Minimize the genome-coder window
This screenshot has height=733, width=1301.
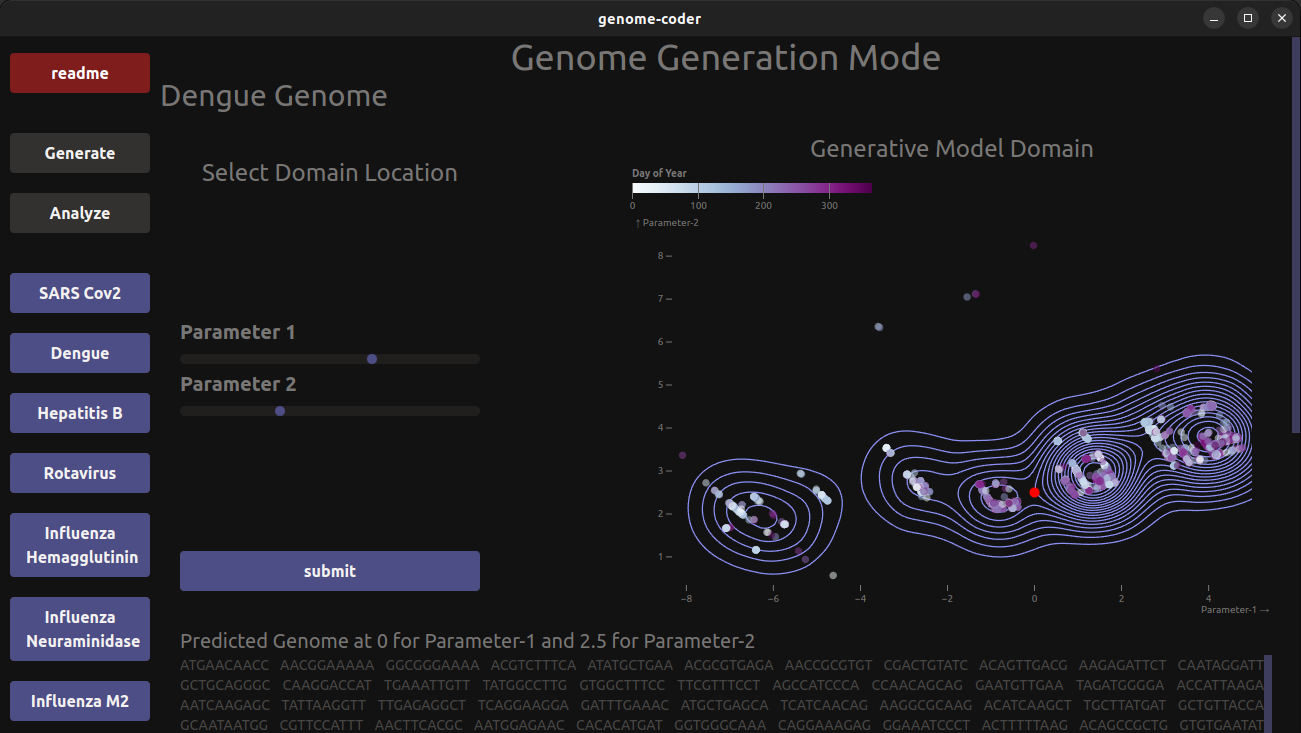point(1214,18)
